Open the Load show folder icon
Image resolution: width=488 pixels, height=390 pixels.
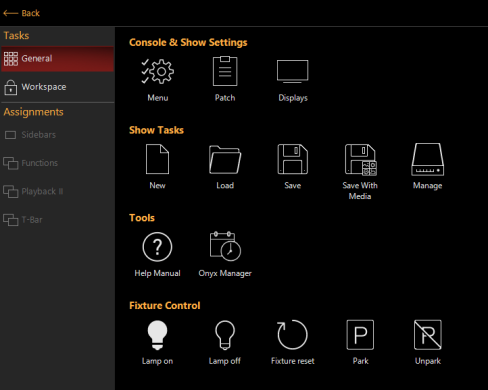225,159
